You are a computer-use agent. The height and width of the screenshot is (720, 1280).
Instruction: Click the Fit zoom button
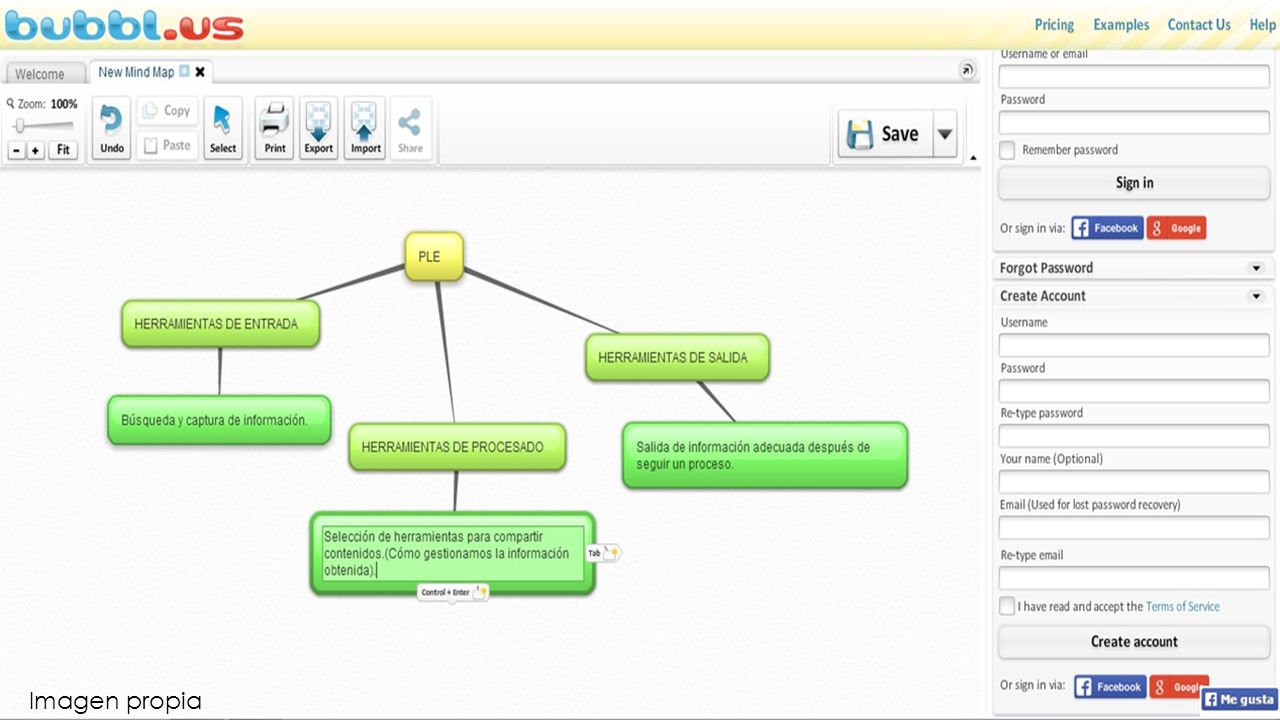click(63, 150)
